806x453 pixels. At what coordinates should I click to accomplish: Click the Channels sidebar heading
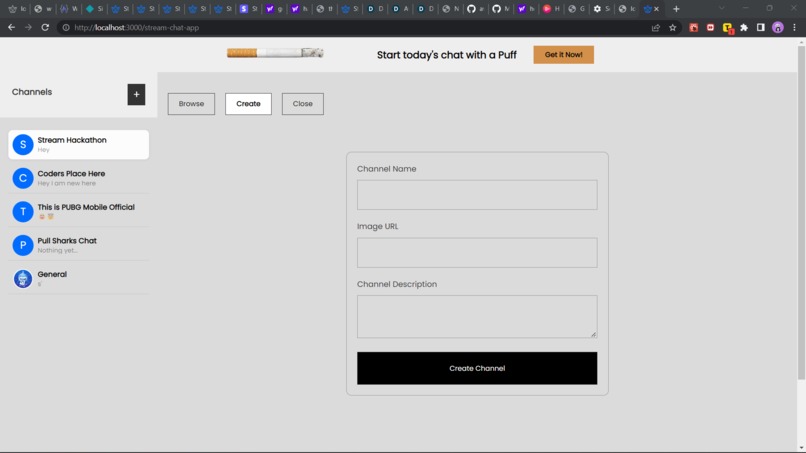(32, 92)
